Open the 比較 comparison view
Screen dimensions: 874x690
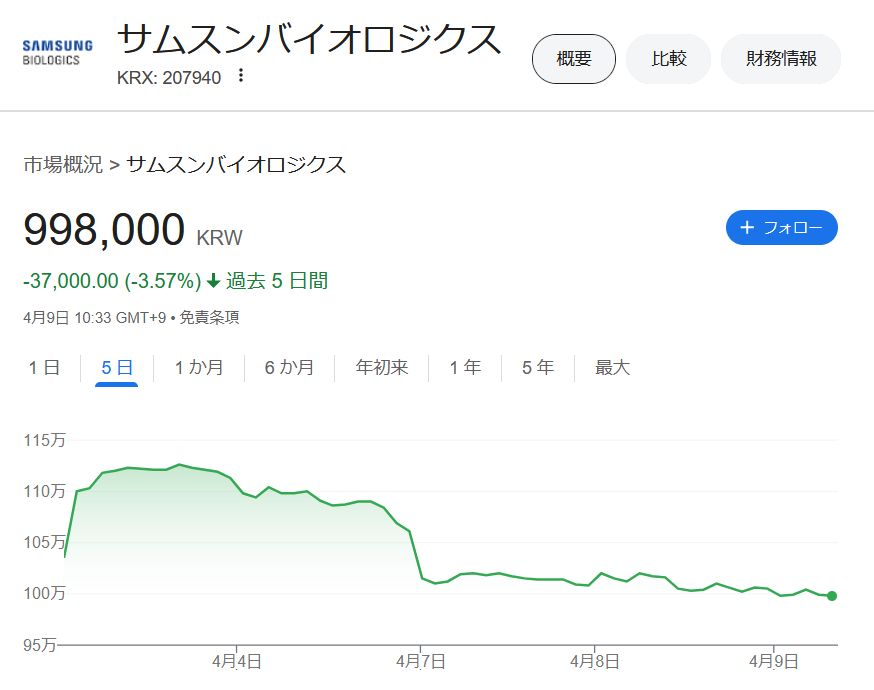coord(668,59)
